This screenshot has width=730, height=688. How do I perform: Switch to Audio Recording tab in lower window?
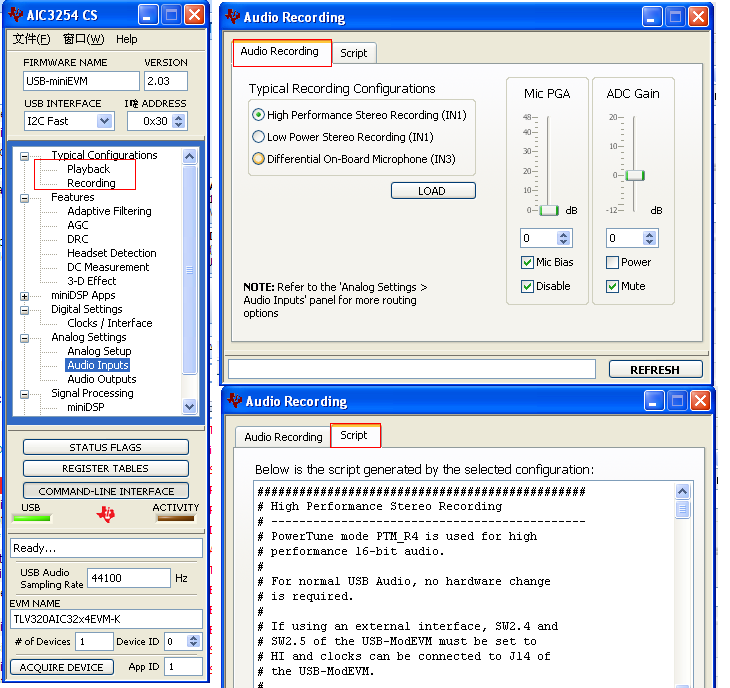[x=283, y=437]
